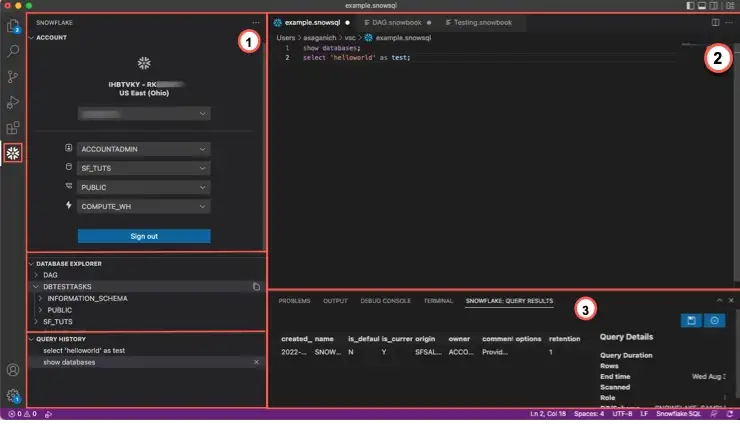Click the no ports forwarded status icon
740x429 pixels.
point(48,414)
